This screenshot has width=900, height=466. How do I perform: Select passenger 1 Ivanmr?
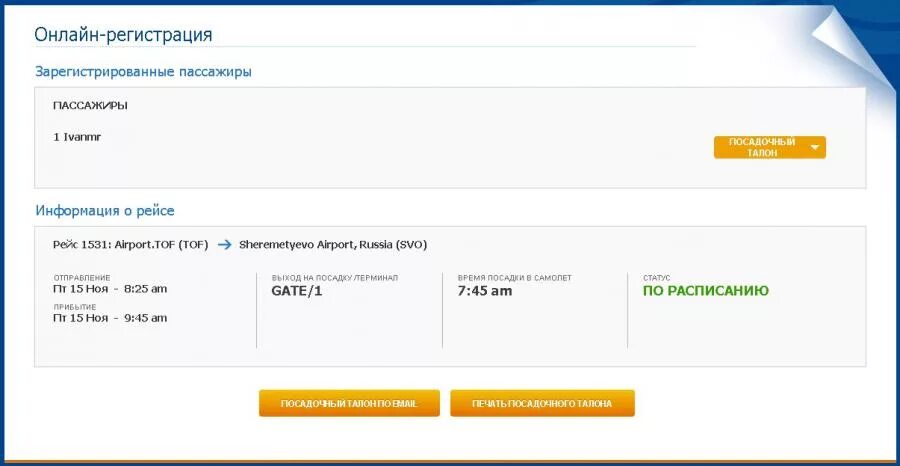[77, 138]
